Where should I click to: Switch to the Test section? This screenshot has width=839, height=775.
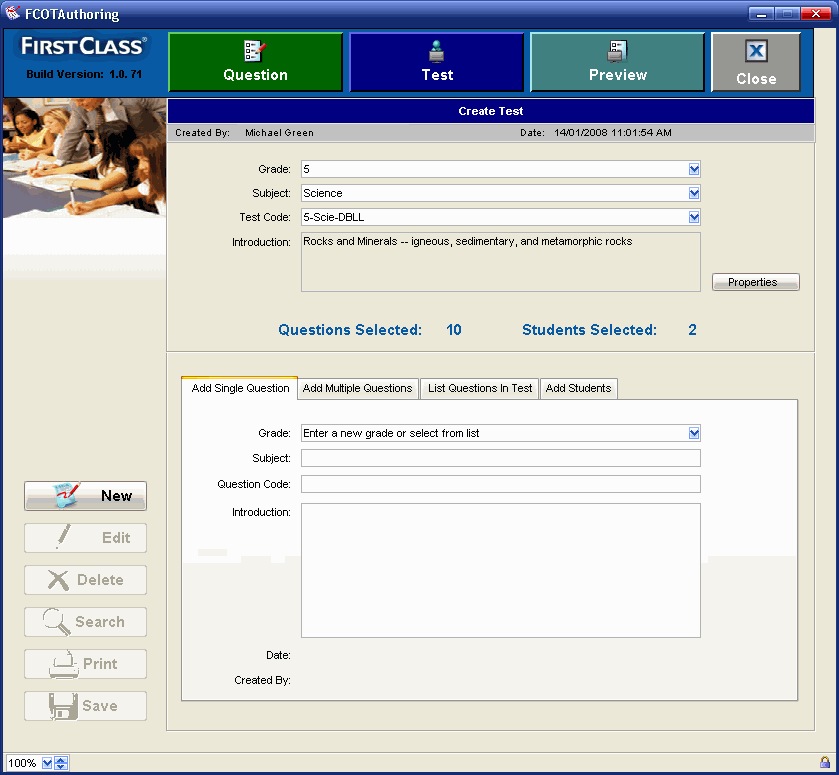point(436,62)
